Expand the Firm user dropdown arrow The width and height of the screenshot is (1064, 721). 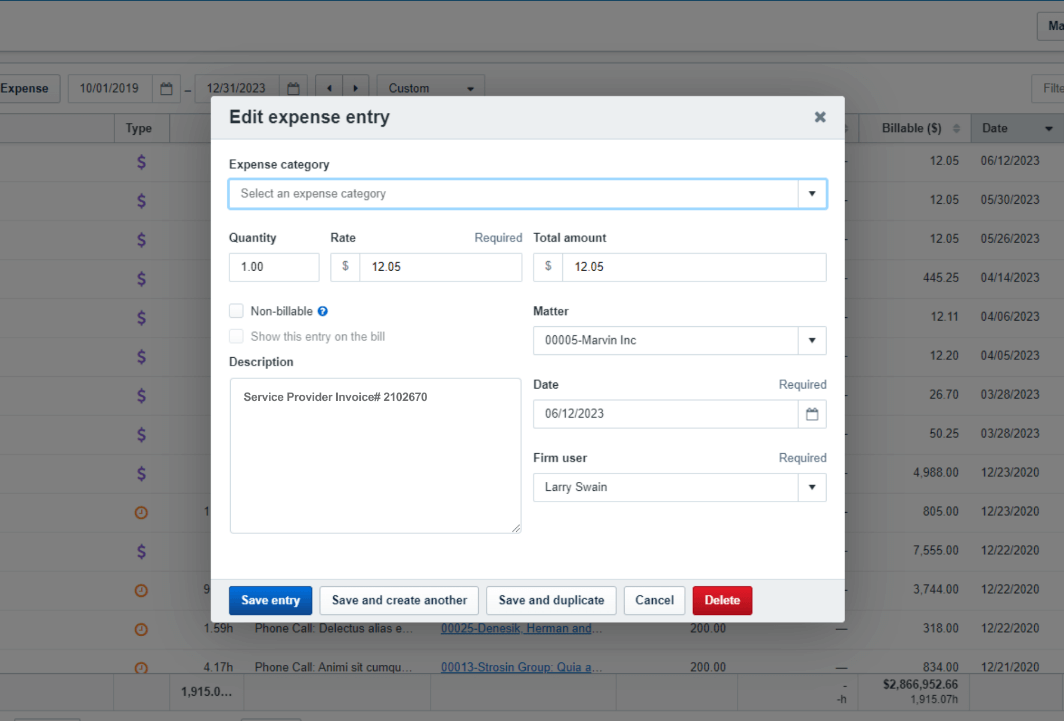[812, 487]
